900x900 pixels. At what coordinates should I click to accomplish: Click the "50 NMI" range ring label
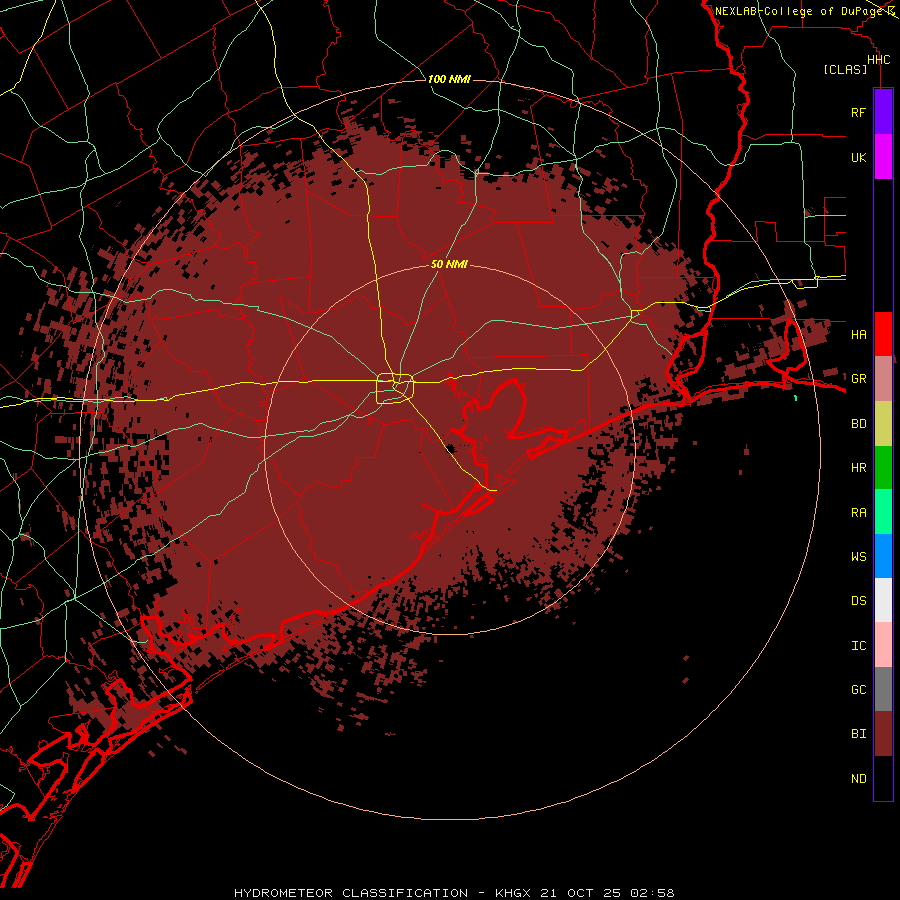coord(449,264)
